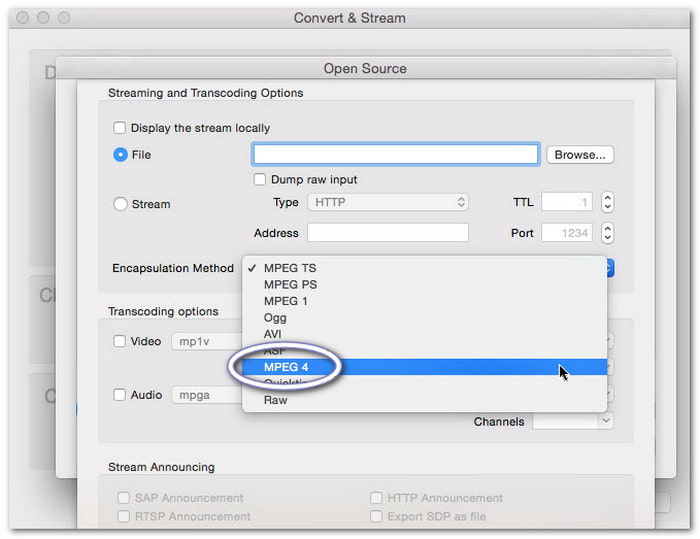Choose MPEG PS encapsulation option

click(x=424, y=284)
